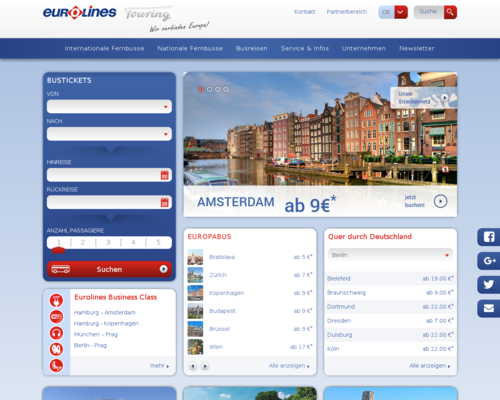This screenshot has height=400, width=500.
Task: Click the headphones amenity icon
Action: (56, 333)
